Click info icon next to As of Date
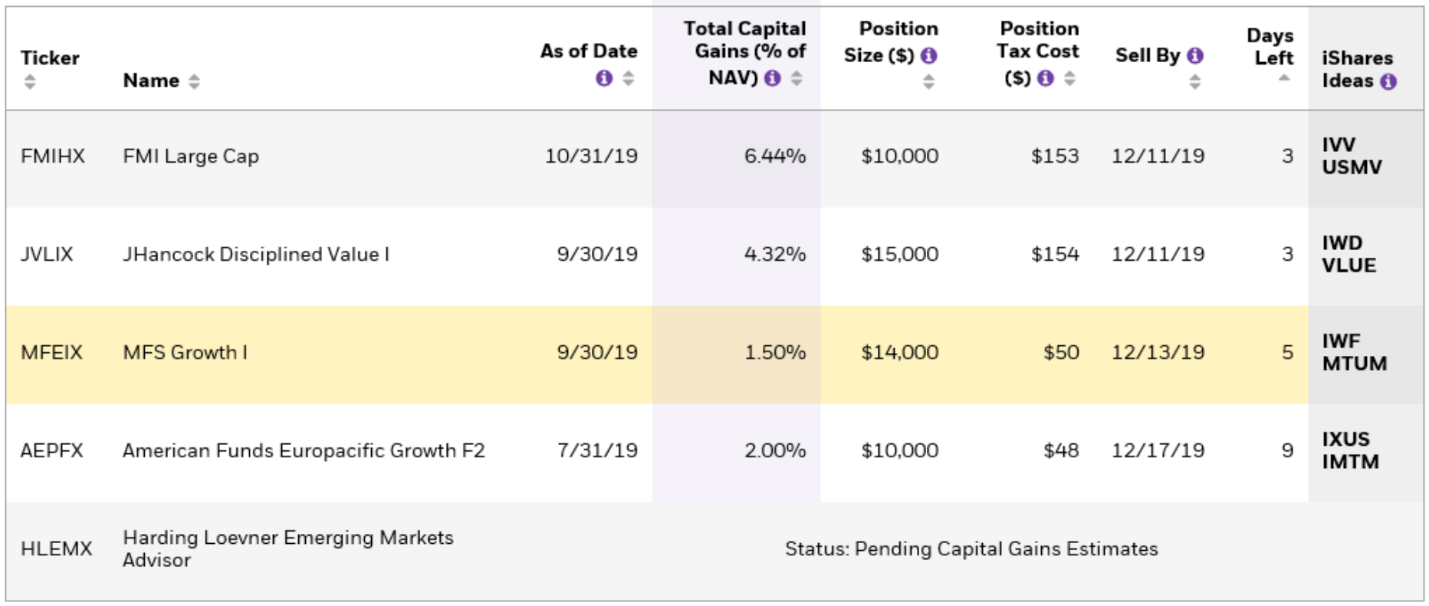This screenshot has height=606, width=1429. (x=604, y=78)
